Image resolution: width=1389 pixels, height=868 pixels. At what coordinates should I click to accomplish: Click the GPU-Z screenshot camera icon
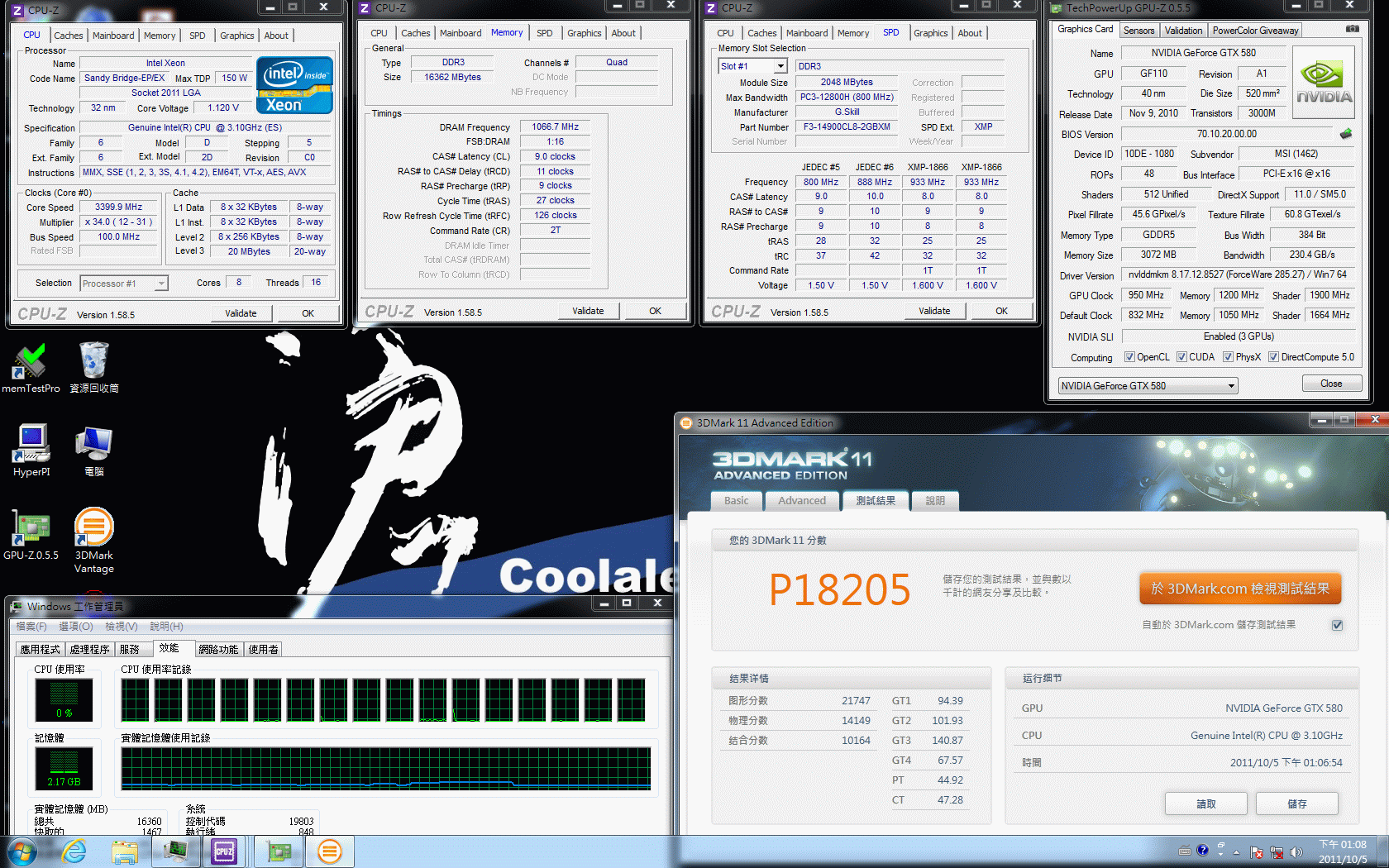coord(1352,29)
